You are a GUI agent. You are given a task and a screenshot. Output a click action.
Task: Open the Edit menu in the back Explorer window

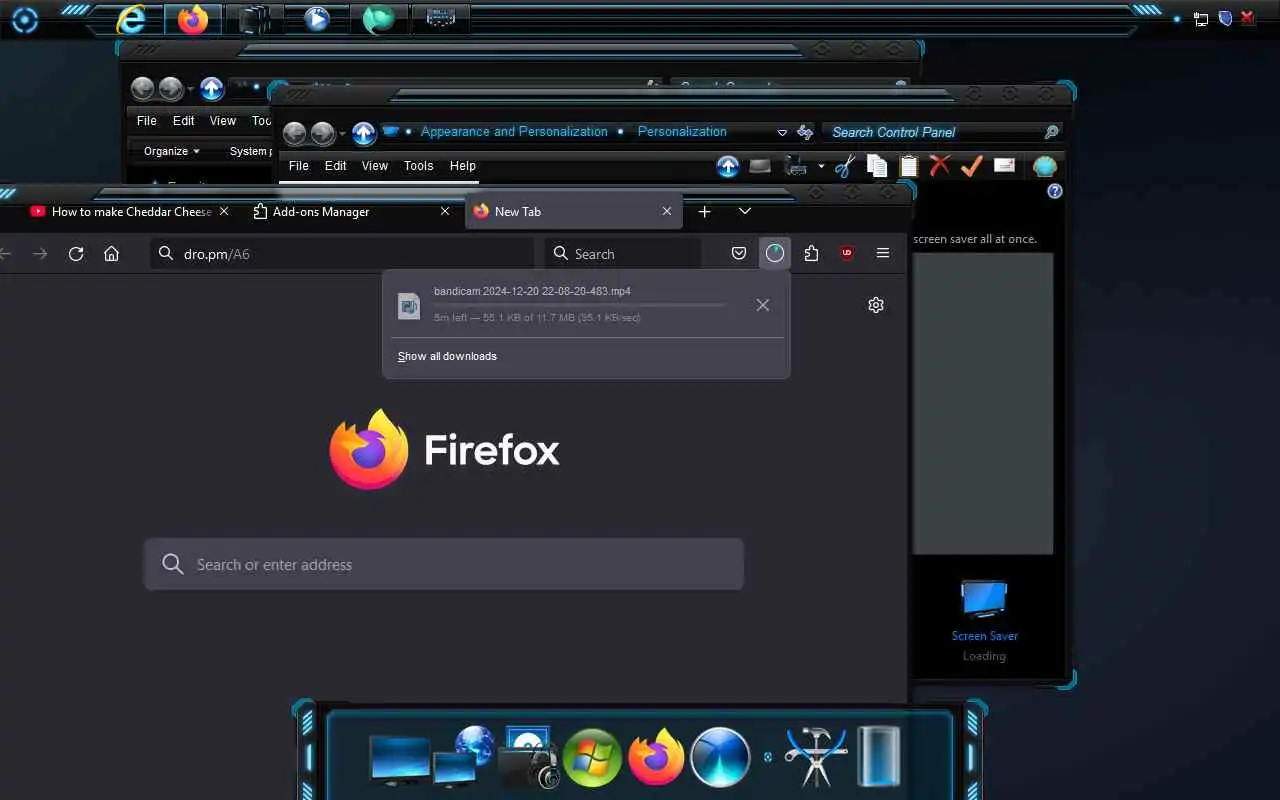point(183,121)
